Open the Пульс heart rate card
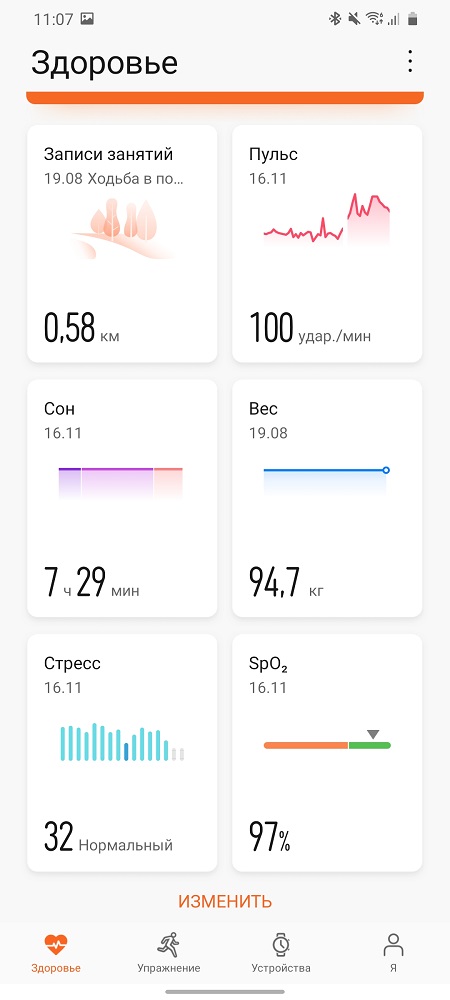This screenshot has height=1000, width=450. 327,244
